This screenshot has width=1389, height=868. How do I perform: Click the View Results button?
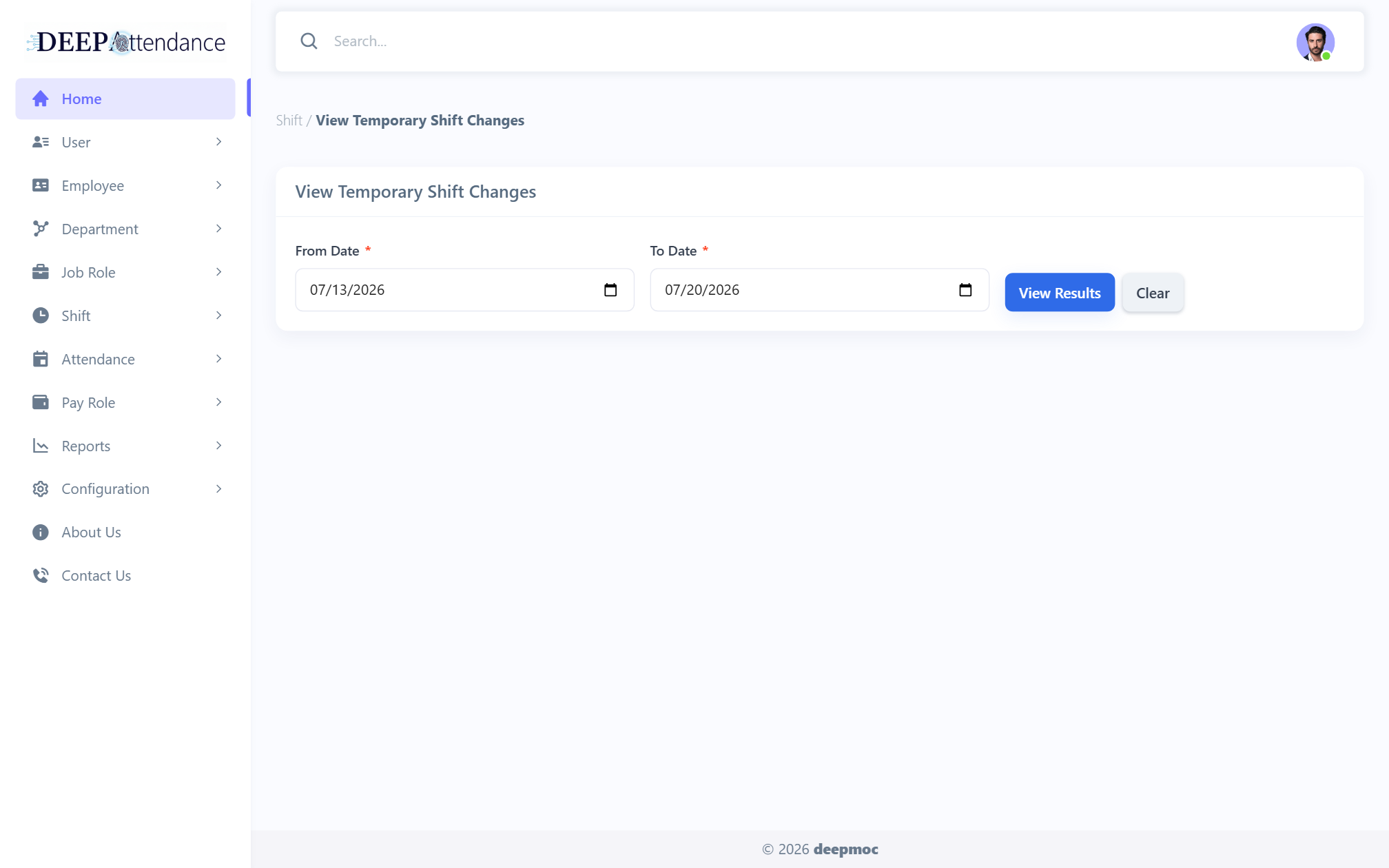click(x=1060, y=293)
